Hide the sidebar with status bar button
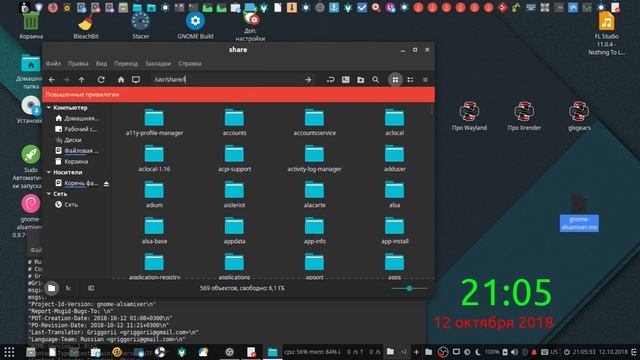Image resolution: width=640 pixels, height=360 pixels. (91, 288)
